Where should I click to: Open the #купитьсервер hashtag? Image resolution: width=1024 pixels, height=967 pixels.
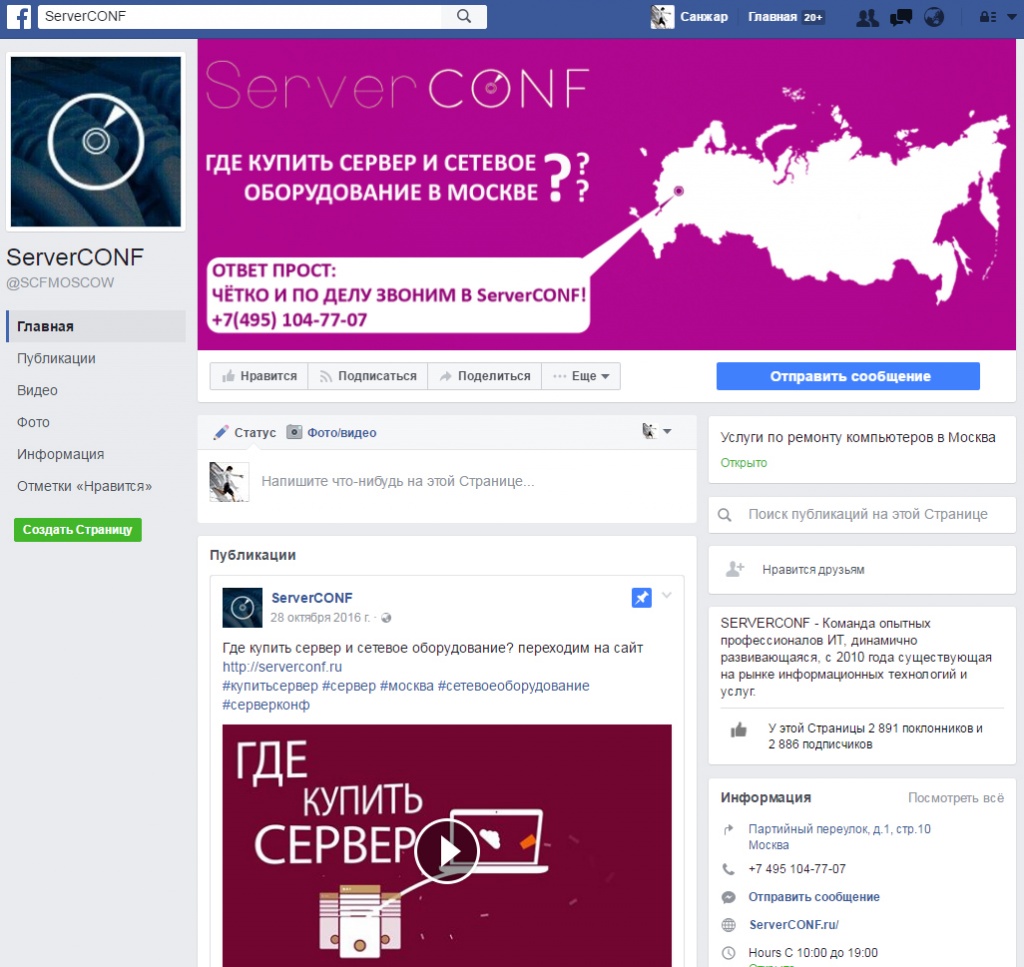pyautogui.click(x=270, y=686)
